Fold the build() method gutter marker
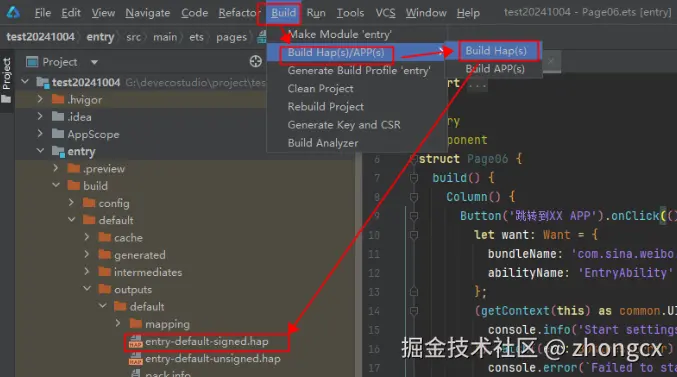The height and width of the screenshot is (377, 677). coord(414,177)
